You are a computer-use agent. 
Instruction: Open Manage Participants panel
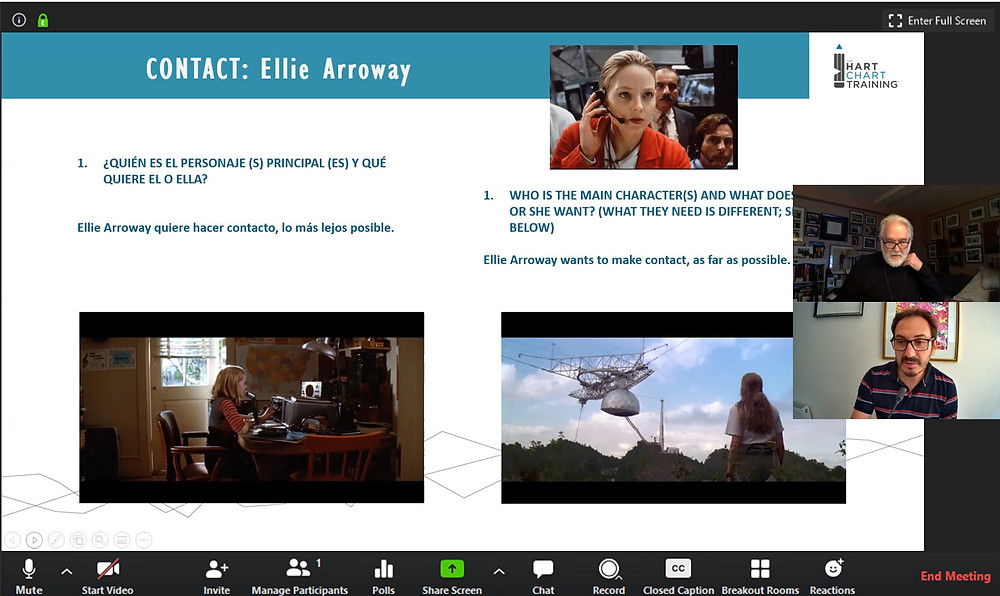pos(300,577)
